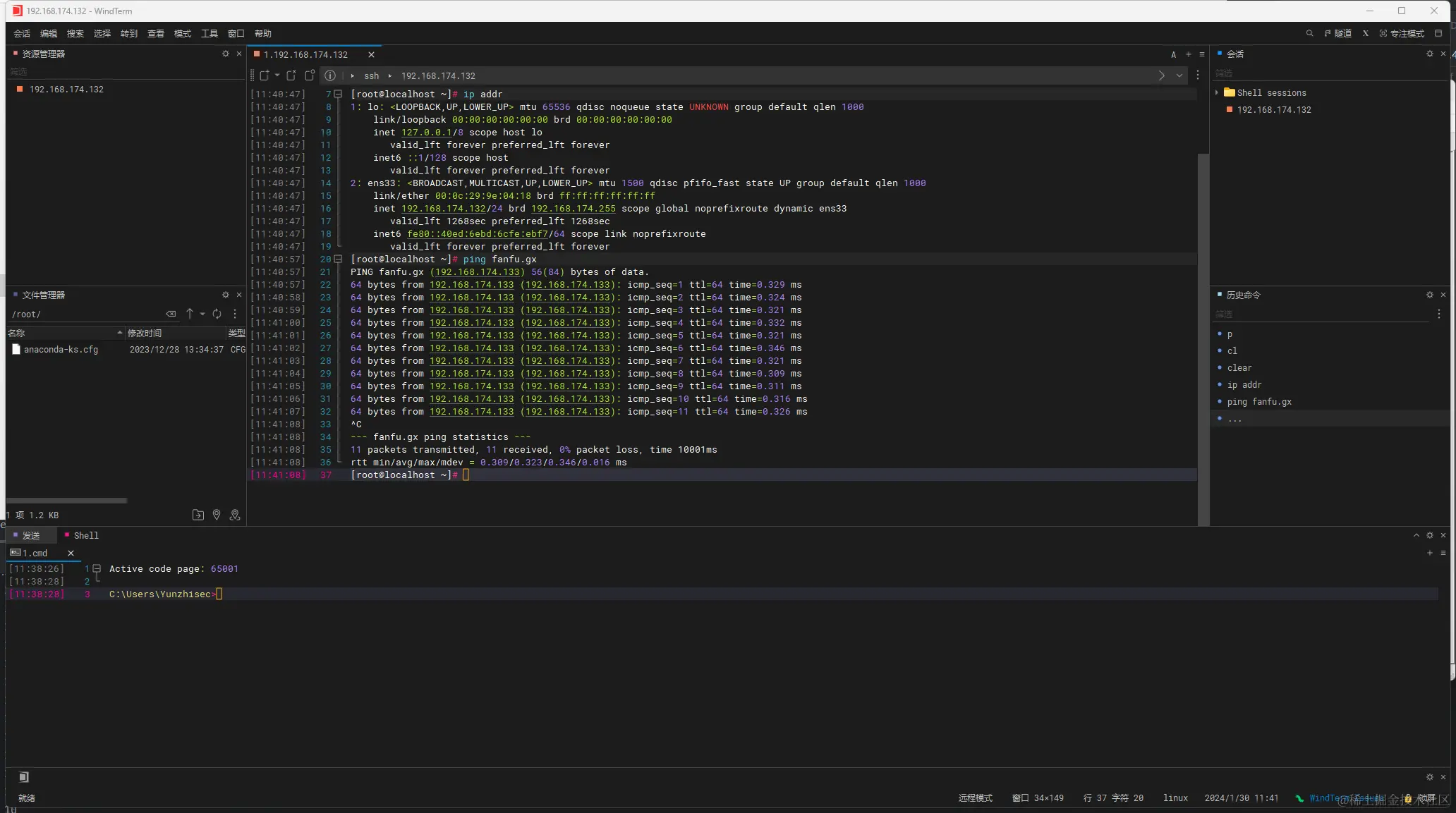This screenshot has width=1456, height=813.
Task: Open the 隧道 (Tunnel) tool
Action: tap(1338, 33)
